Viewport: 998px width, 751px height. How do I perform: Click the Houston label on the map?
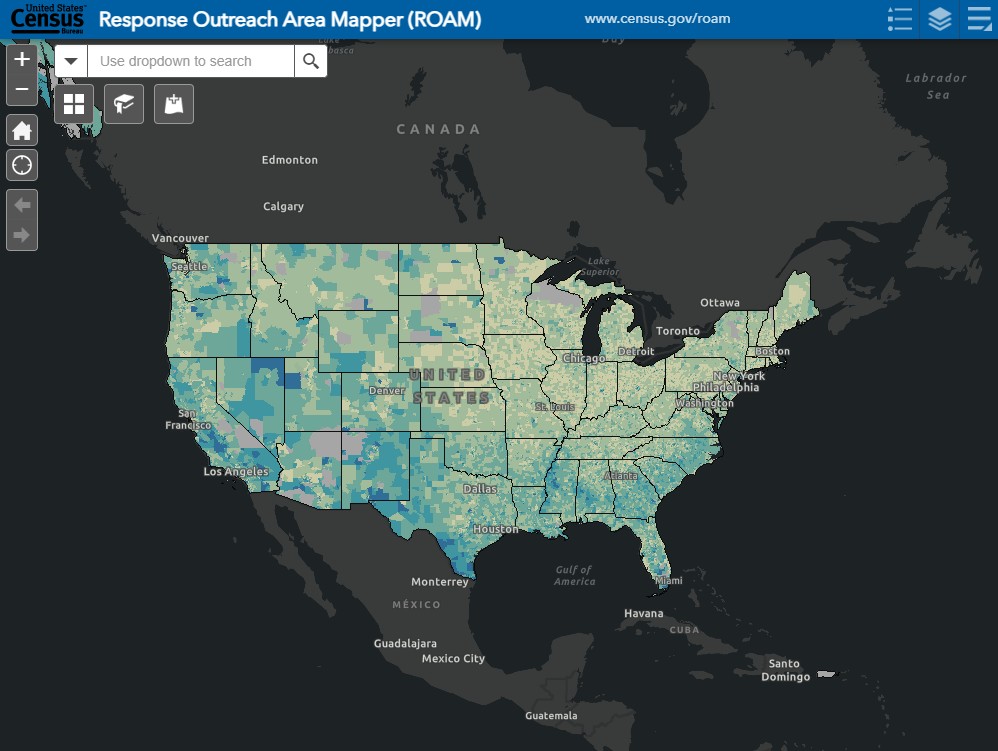[496, 529]
